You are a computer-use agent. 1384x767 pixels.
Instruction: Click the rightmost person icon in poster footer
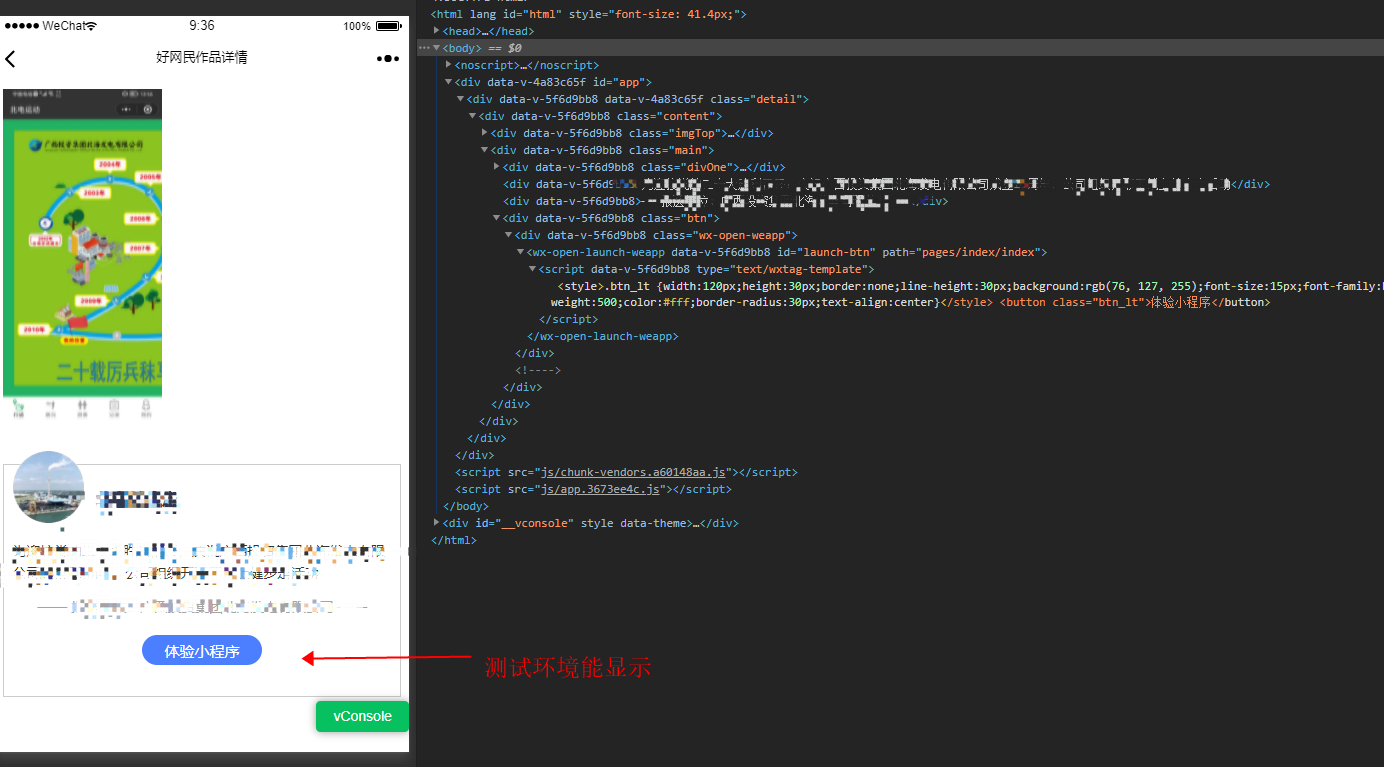pos(146,407)
